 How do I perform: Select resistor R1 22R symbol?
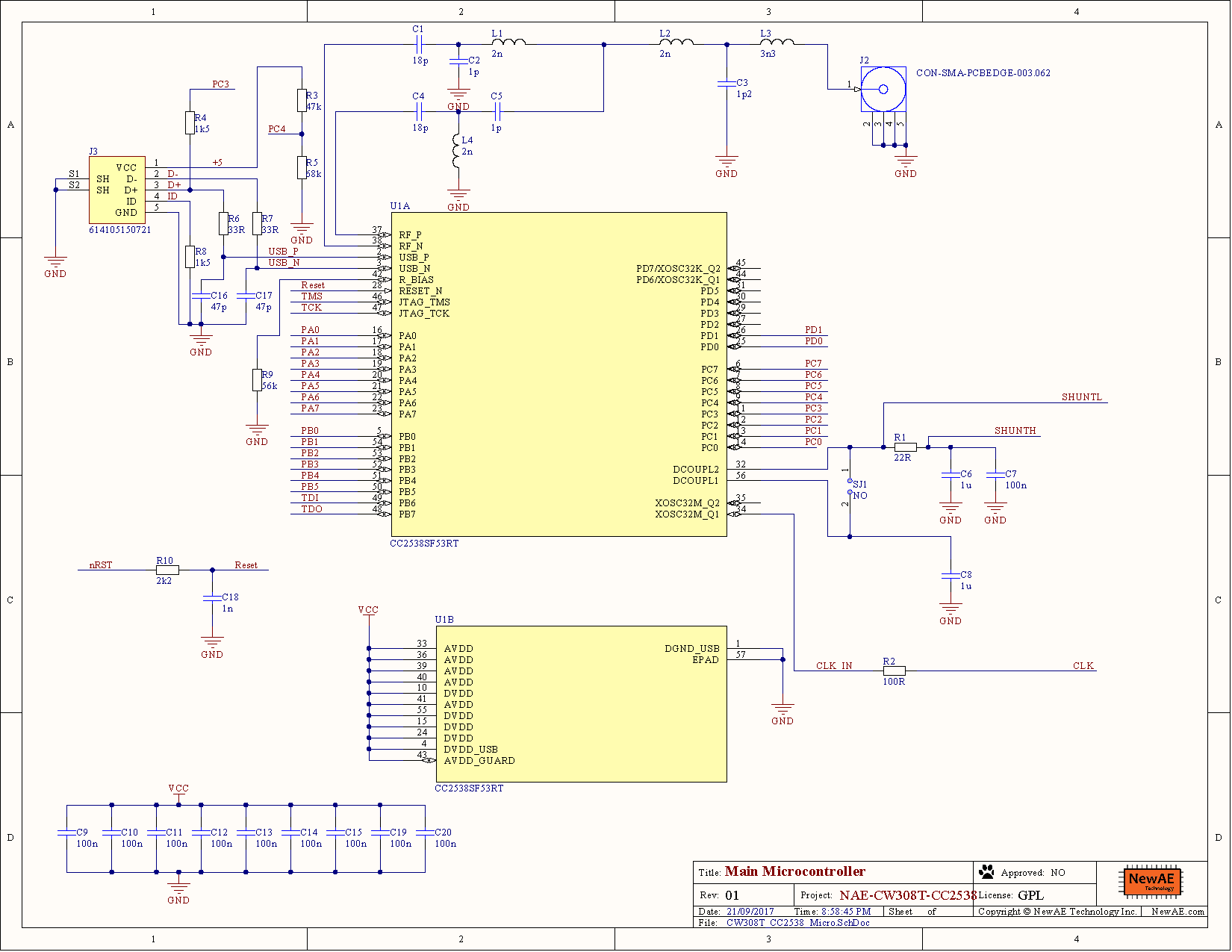(x=906, y=447)
